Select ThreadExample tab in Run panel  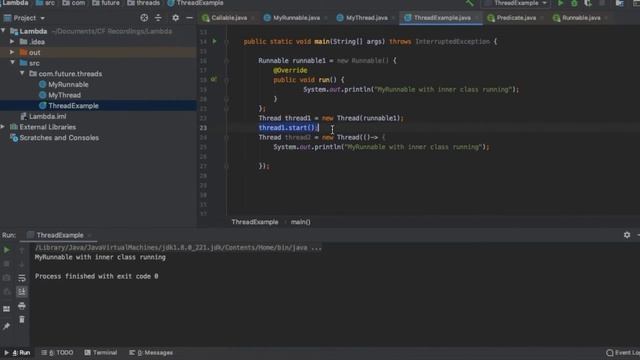coord(60,235)
